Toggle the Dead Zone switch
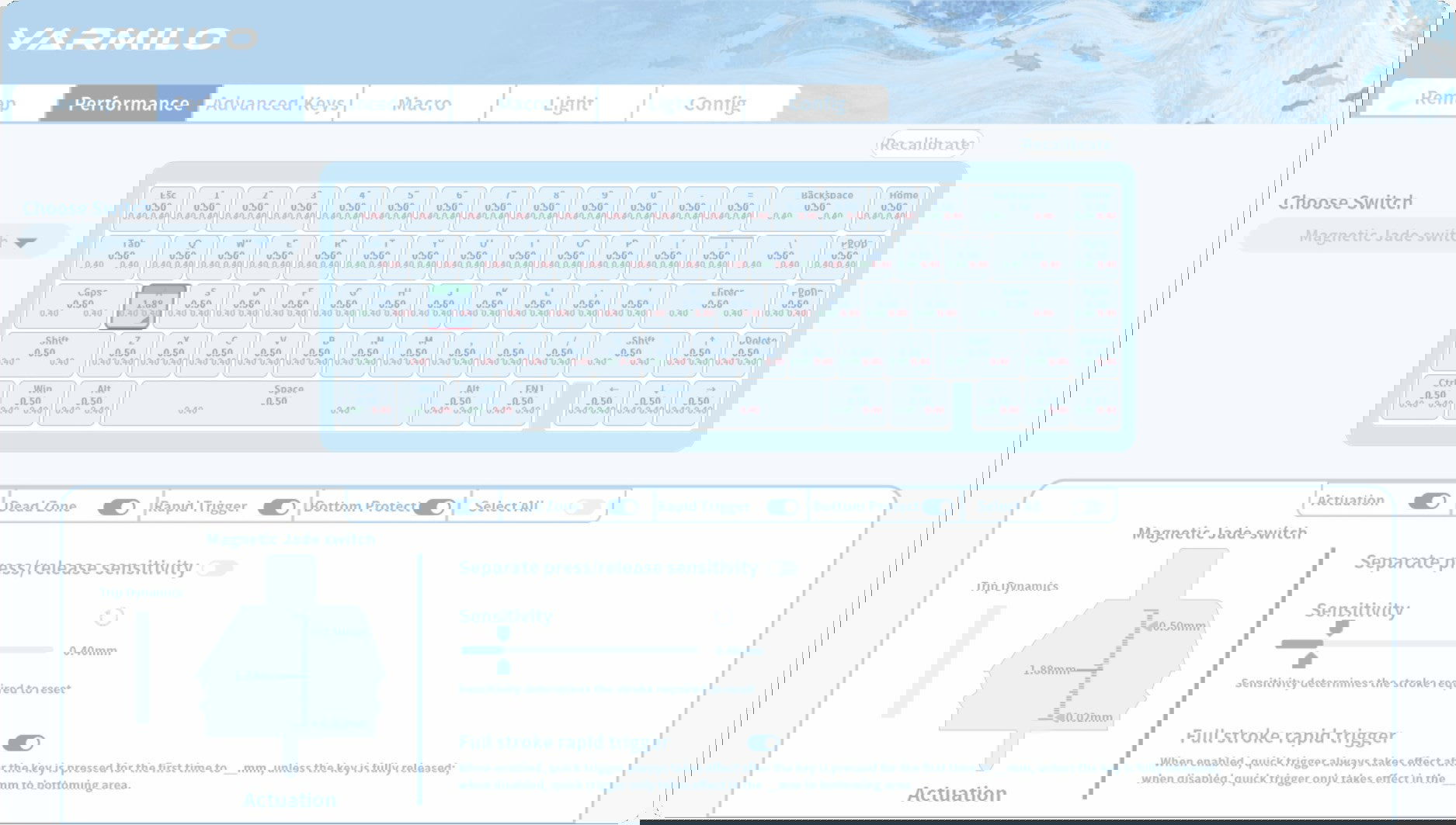This screenshot has height=825, width=1456. click(121, 507)
